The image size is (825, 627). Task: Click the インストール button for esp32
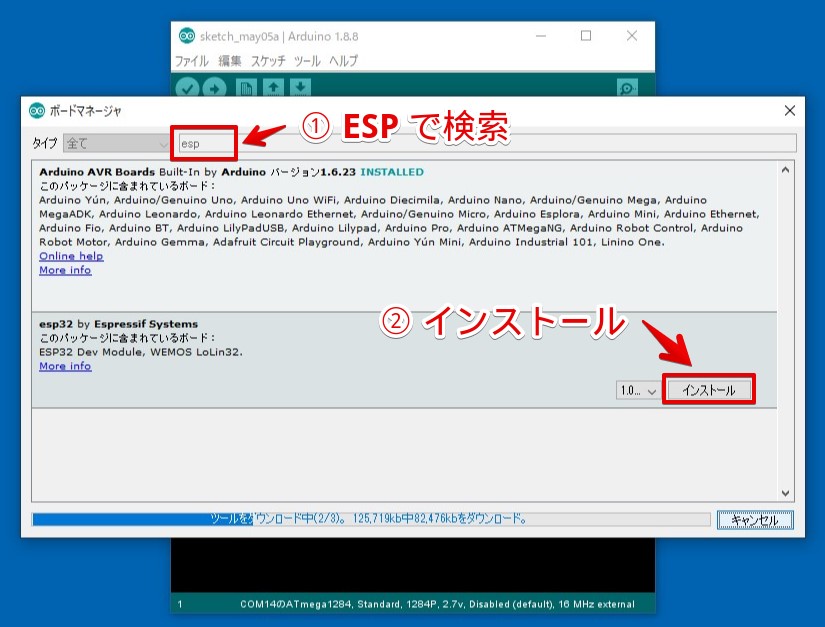point(709,390)
